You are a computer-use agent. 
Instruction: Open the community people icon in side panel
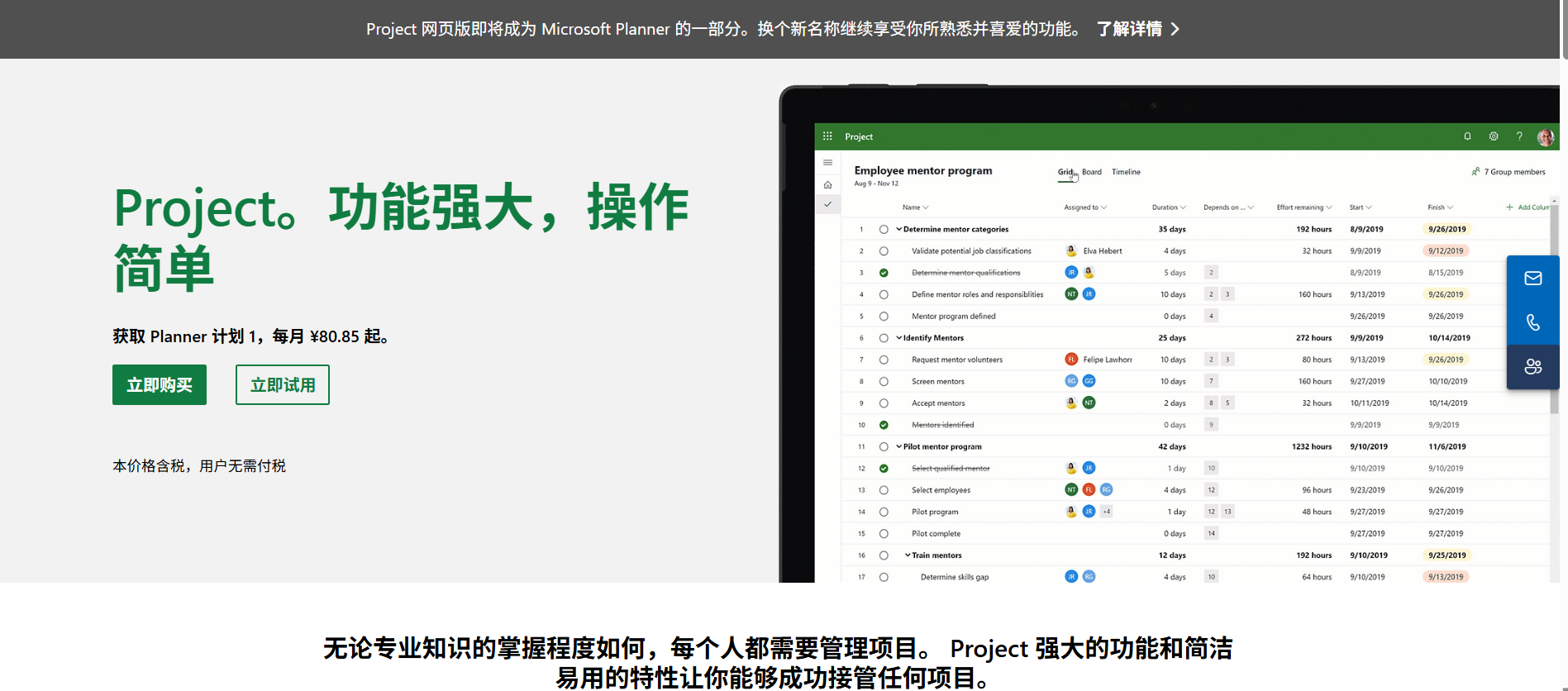[x=1532, y=366]
